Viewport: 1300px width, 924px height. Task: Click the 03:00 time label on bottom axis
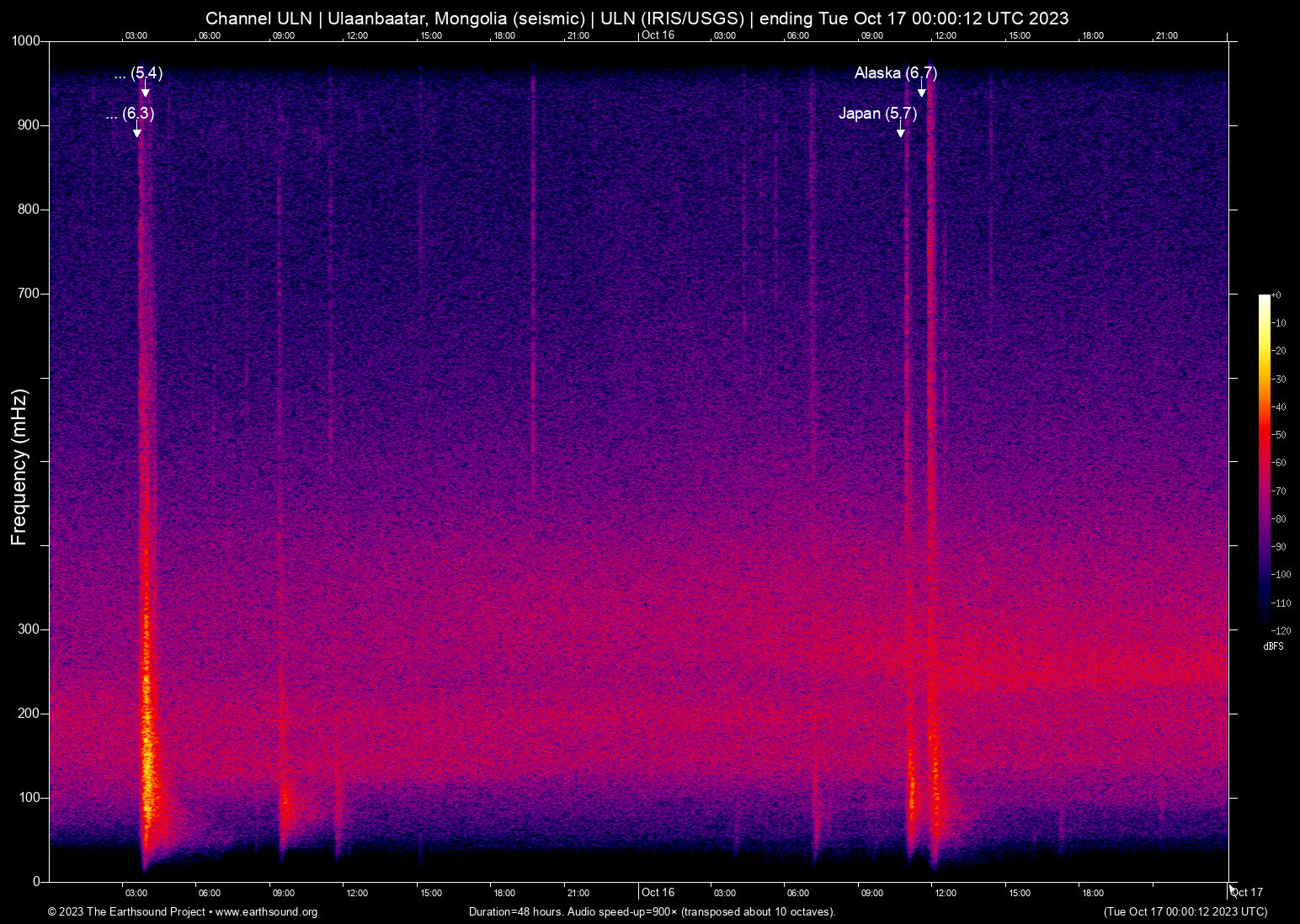click(x=136, y=893)
